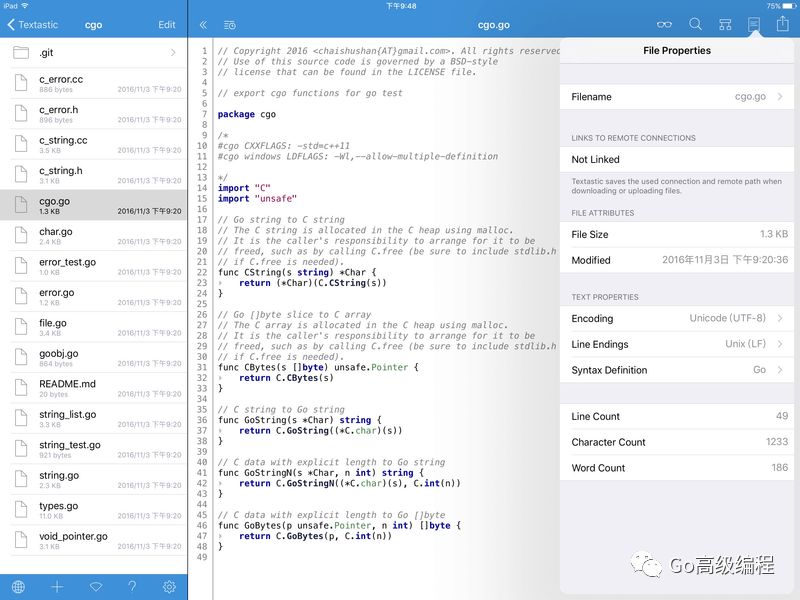
Task: Open the search magnifier icon
Action: [x=695, y=24]
